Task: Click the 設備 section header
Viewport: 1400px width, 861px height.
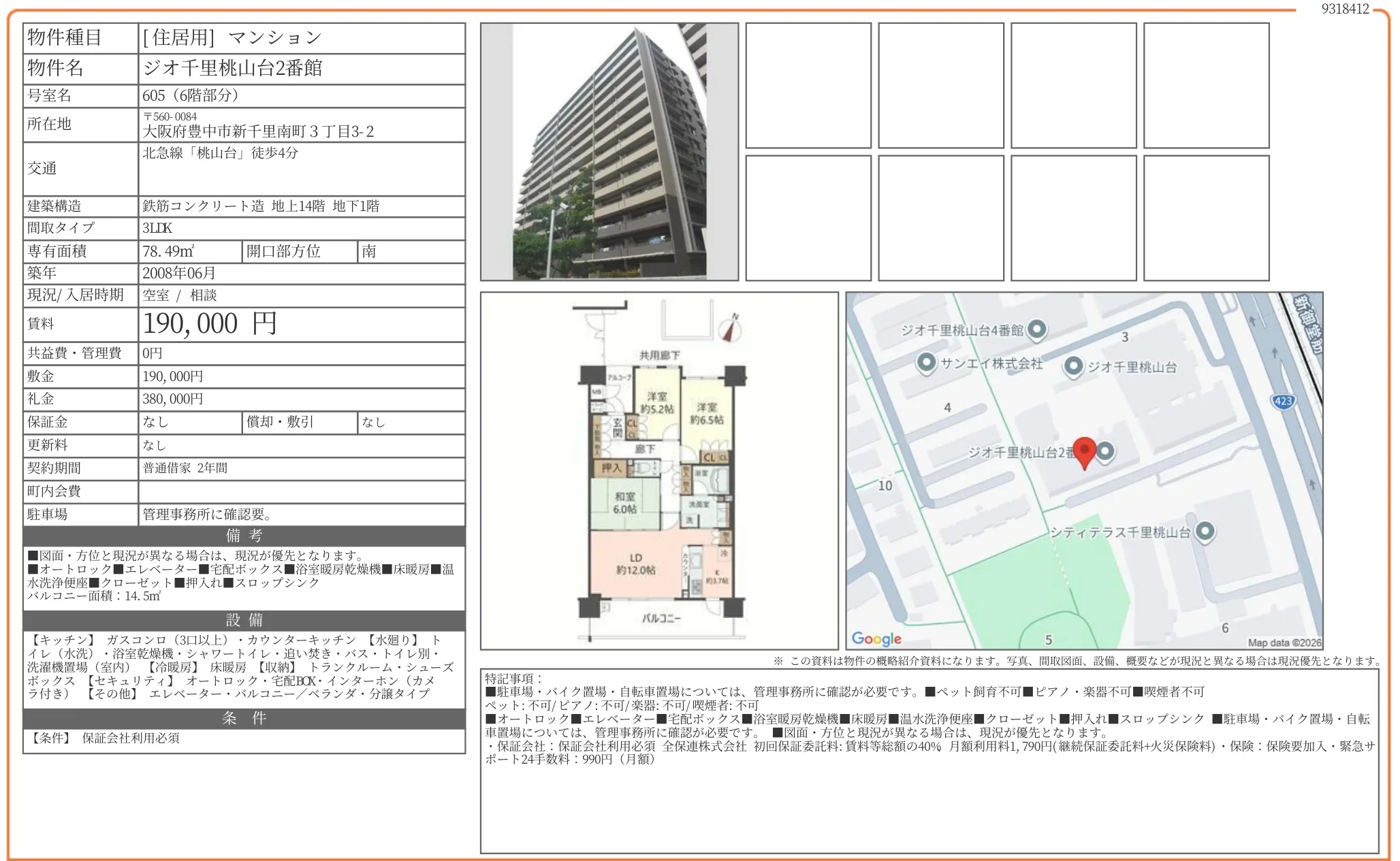Action: [x=244, y=620]
